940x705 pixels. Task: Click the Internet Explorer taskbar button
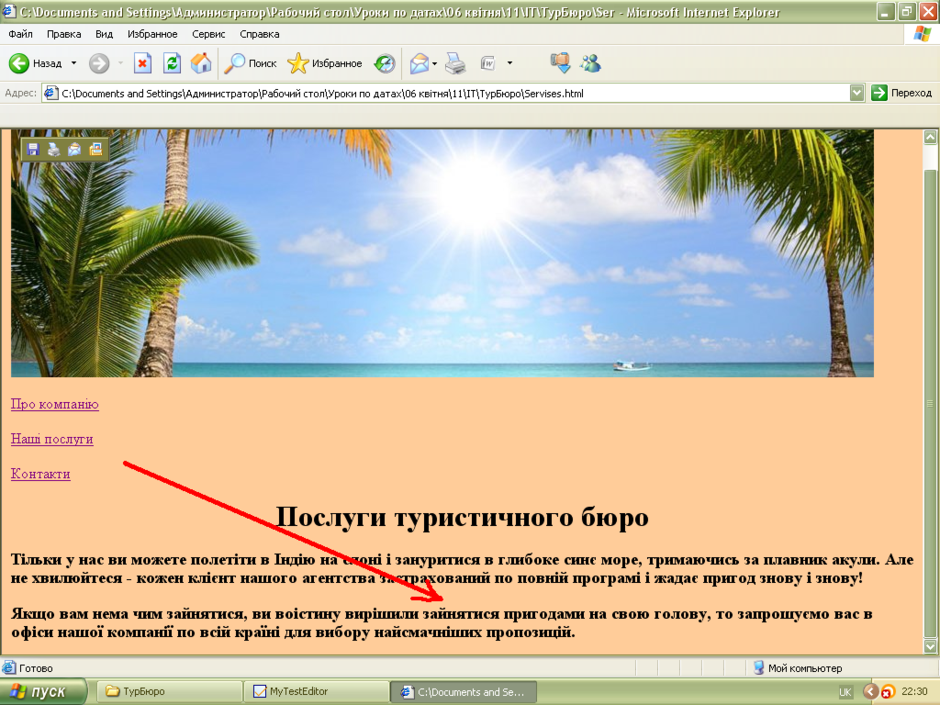coord(463,692)
